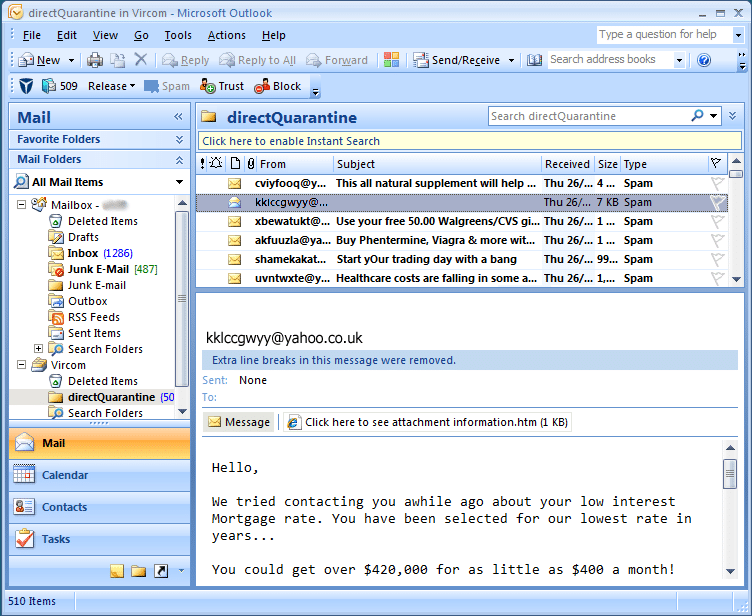This screenshot has width=752, height=616.
Task: Open the Tools menu
Action: [x=178, y=35]
